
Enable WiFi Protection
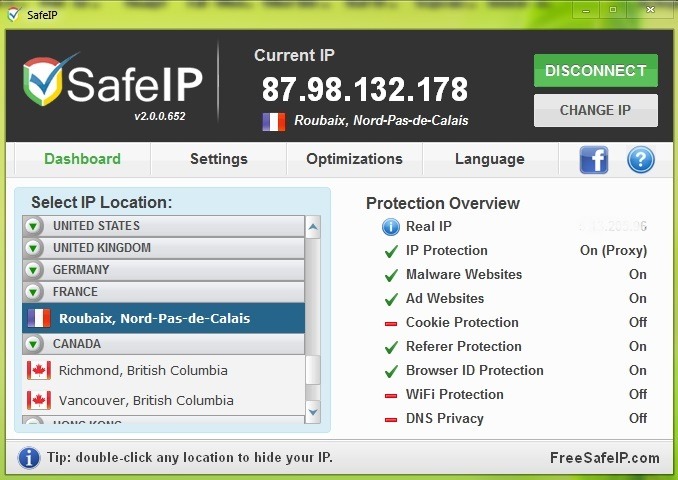pyautogui.click(x=391, y=395)
